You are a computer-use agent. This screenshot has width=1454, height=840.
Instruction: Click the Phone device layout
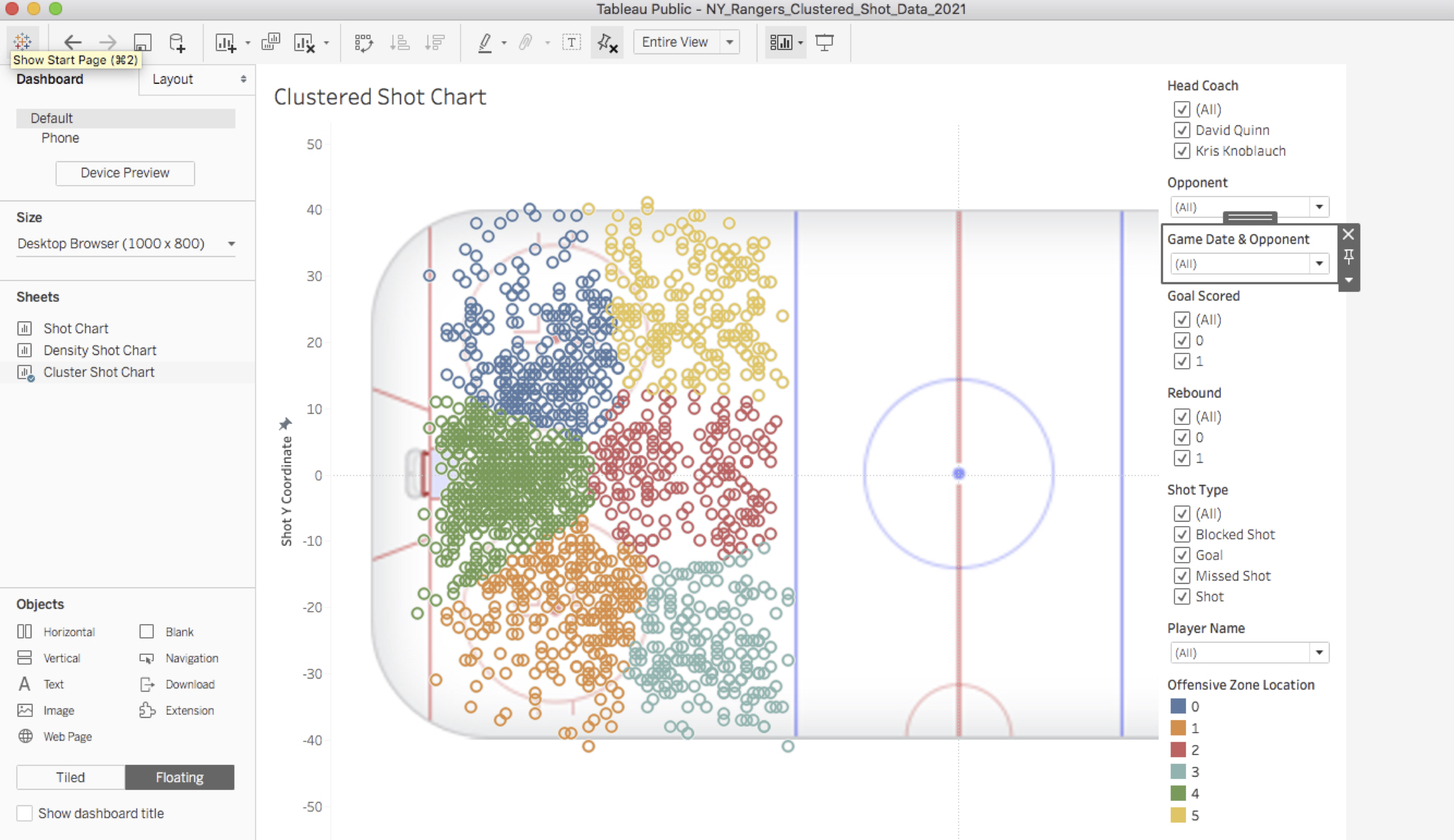click(60, 138)
